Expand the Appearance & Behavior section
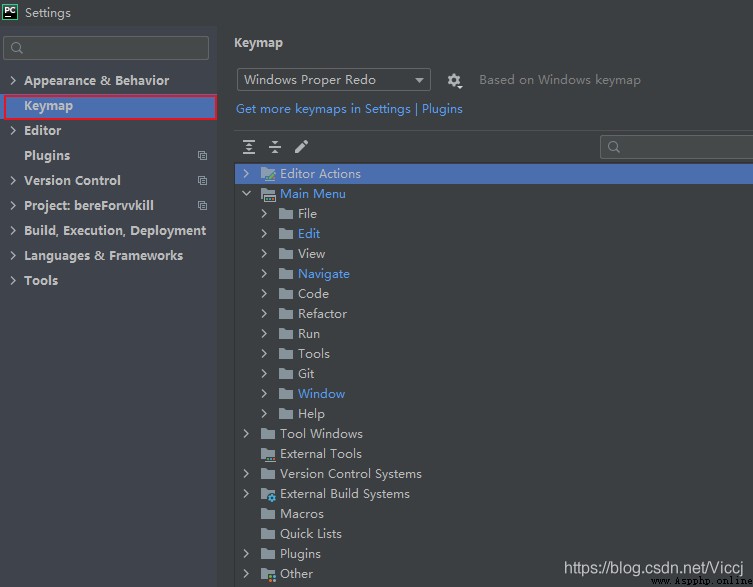Viewport: 753px width, 587px height. coord(13,80)
